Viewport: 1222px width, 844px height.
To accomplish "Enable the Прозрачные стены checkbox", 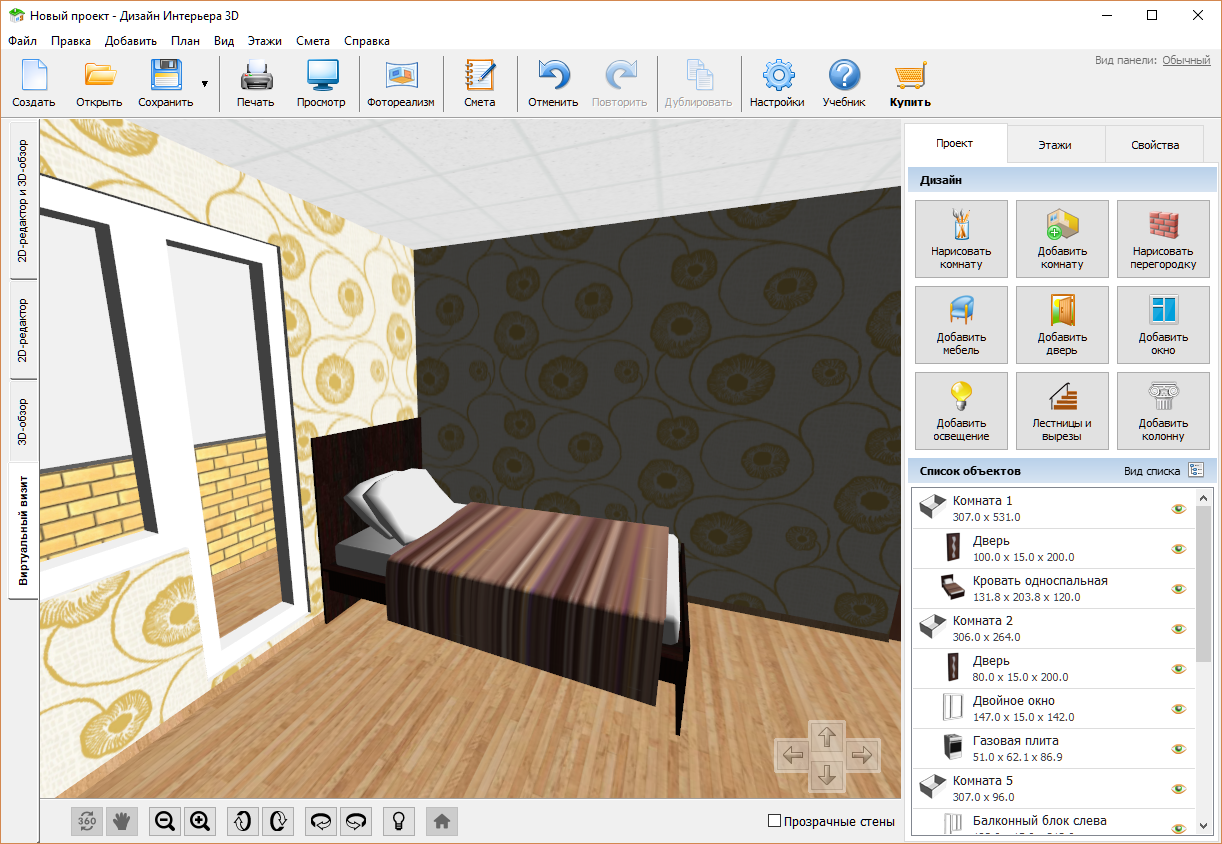I will 774,821.
